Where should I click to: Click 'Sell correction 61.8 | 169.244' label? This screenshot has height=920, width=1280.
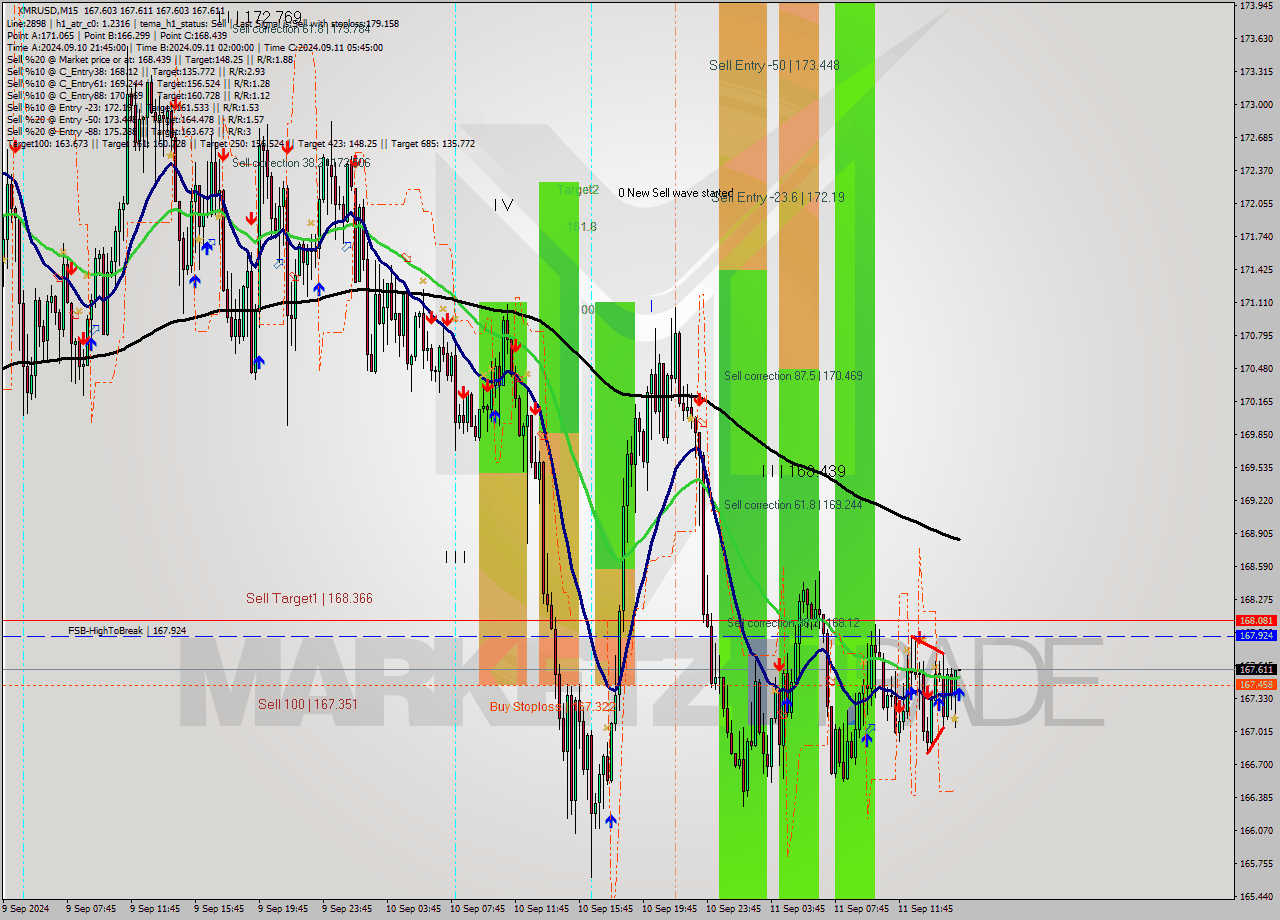[x=792, y=505]
